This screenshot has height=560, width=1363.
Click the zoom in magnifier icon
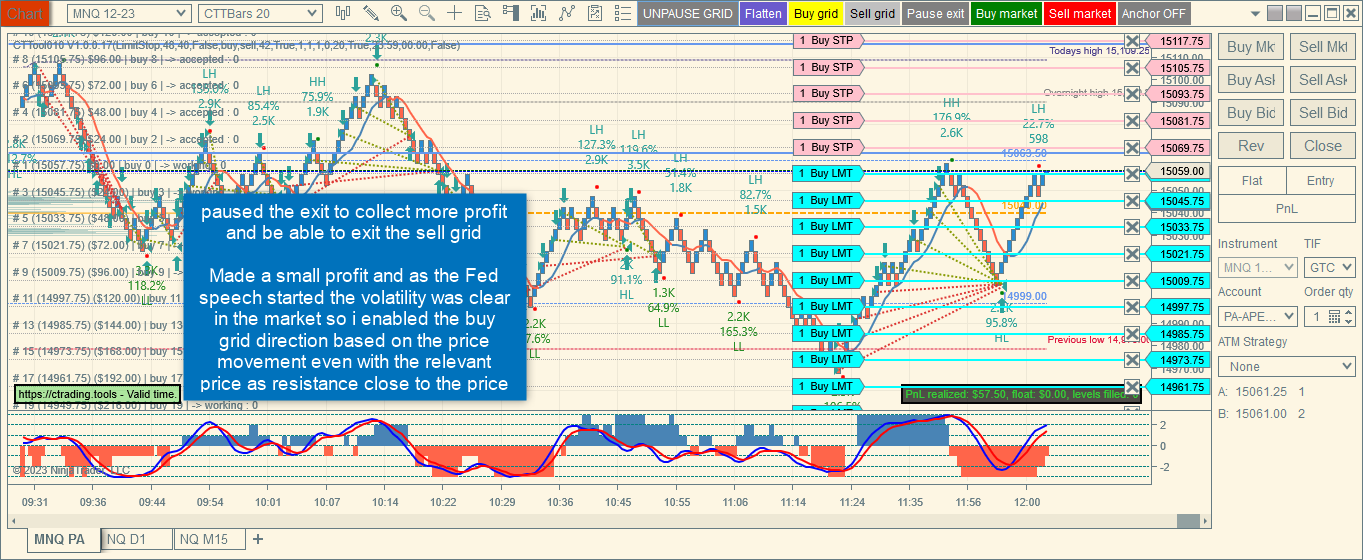(399, 13)
